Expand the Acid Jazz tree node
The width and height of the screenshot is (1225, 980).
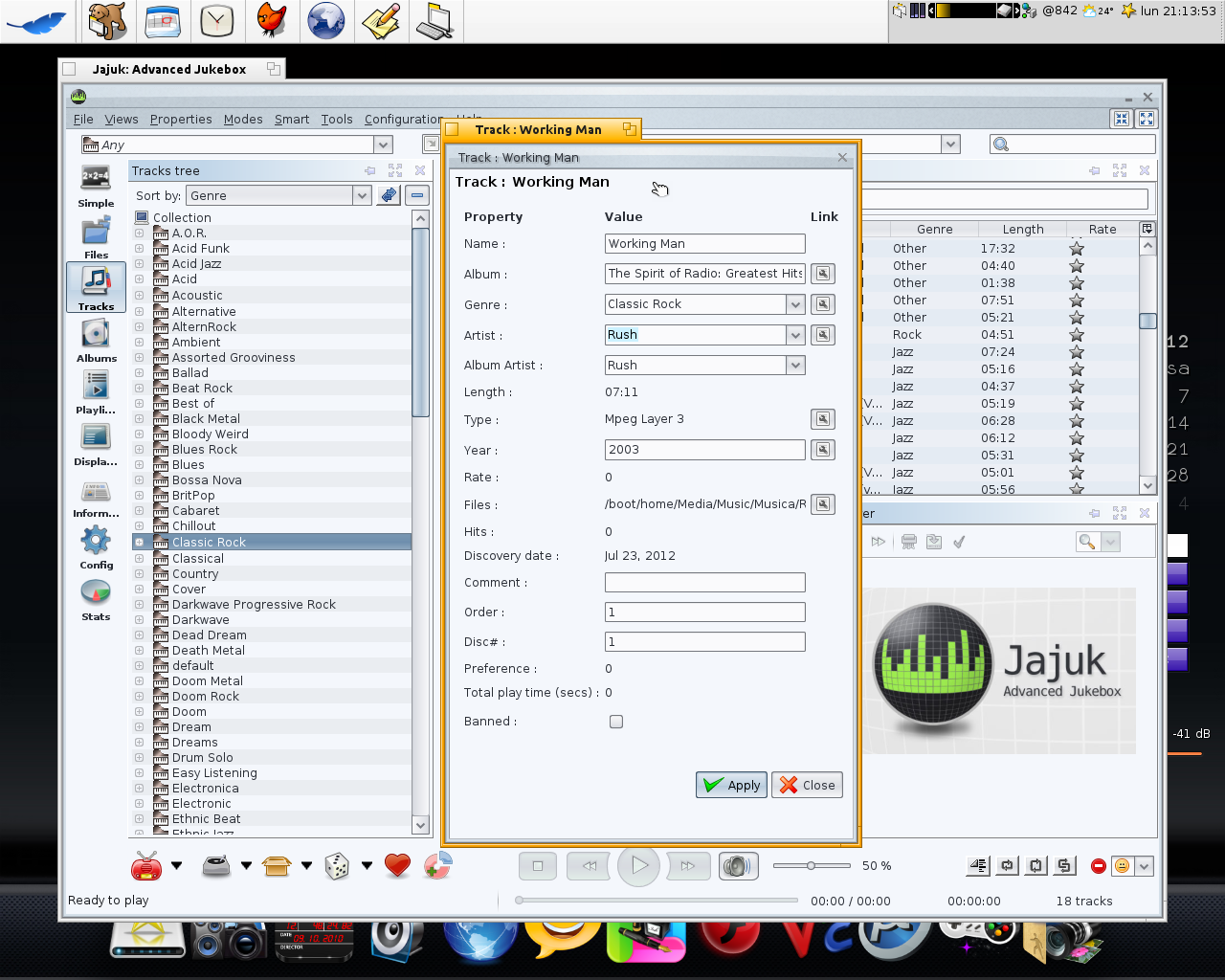(x=139, y=263)
